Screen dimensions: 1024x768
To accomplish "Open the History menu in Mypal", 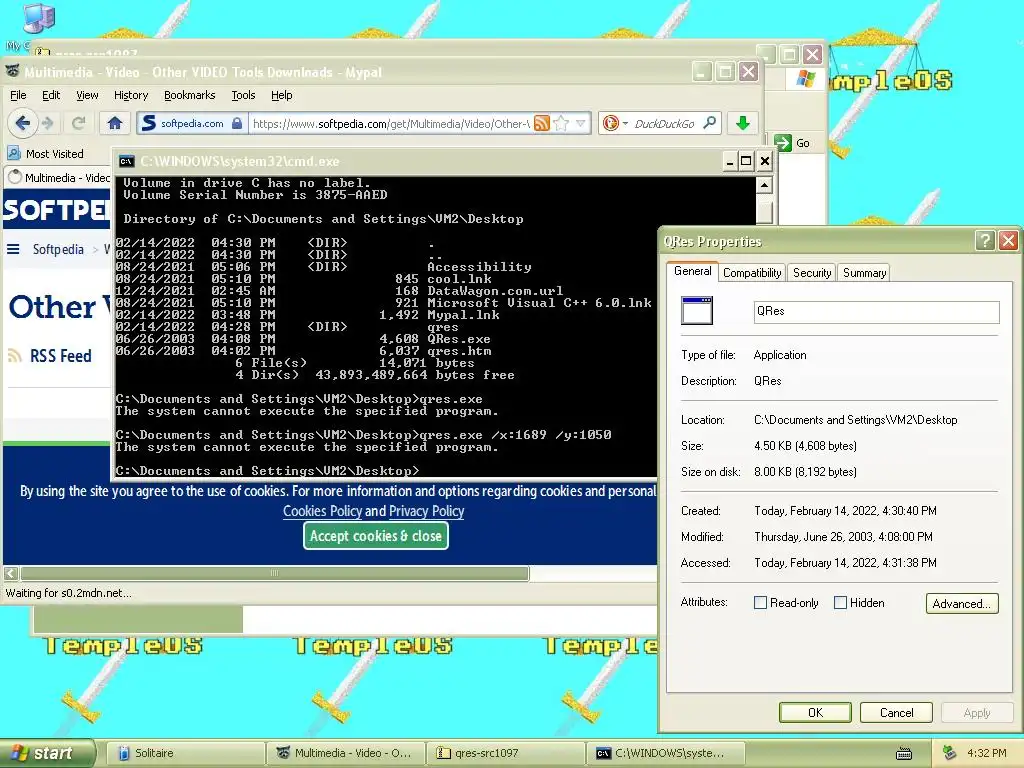I will 131,95.
